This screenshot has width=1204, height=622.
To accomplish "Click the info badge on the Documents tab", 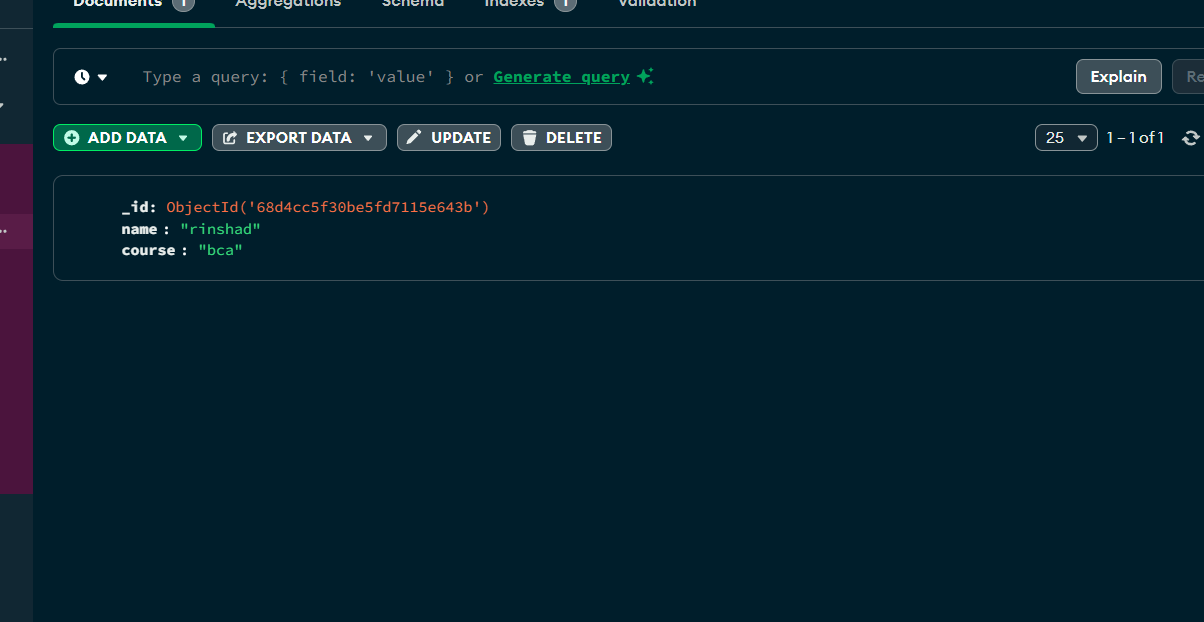I will click(x=185, y=4).
